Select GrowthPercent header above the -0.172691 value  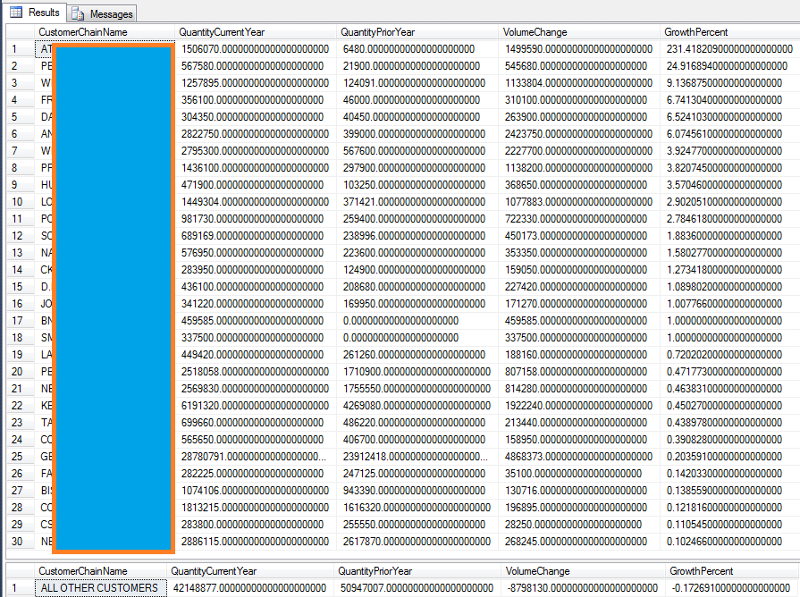coord(733,571)
